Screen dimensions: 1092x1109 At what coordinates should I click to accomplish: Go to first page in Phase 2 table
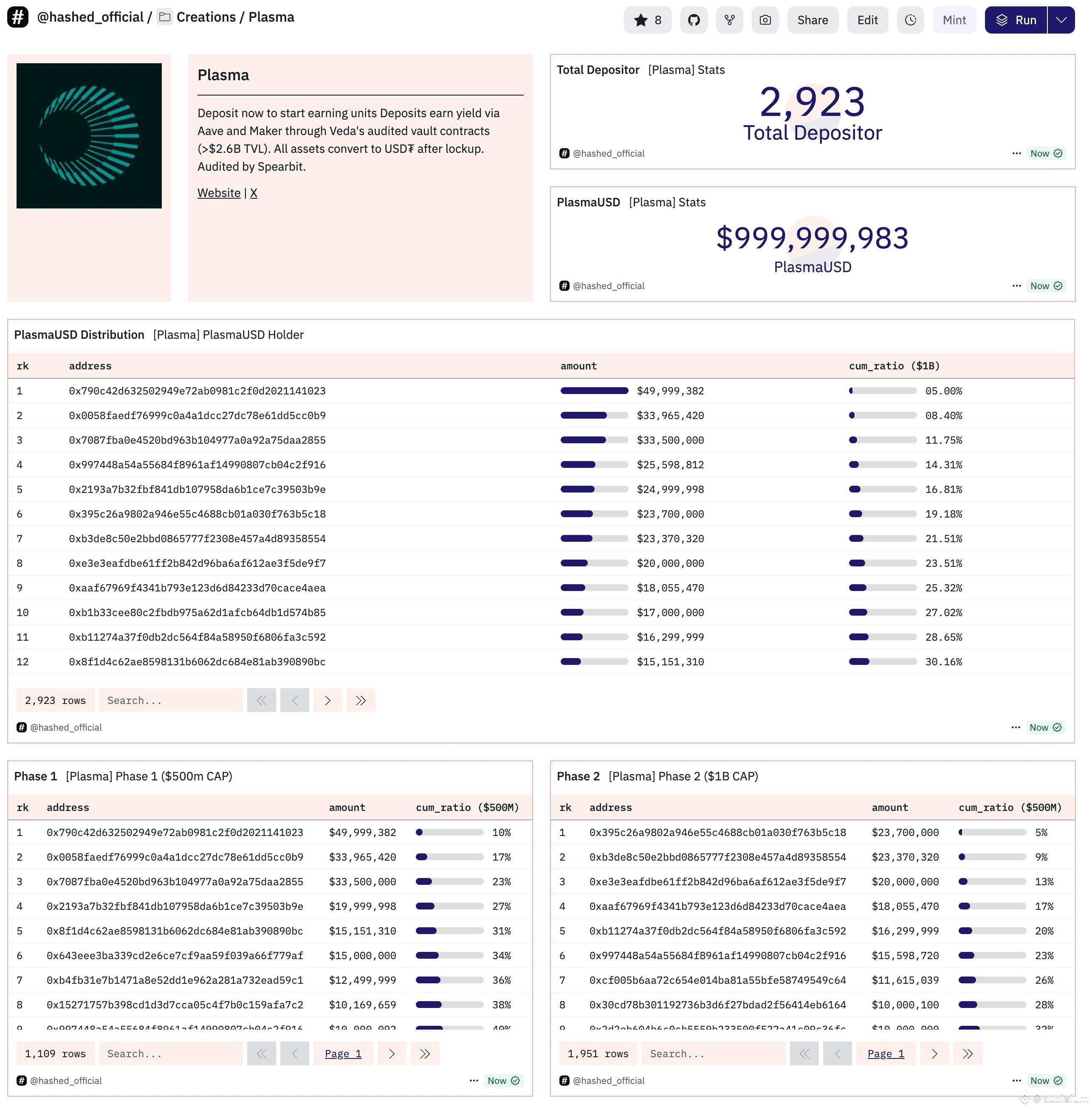804,1053
